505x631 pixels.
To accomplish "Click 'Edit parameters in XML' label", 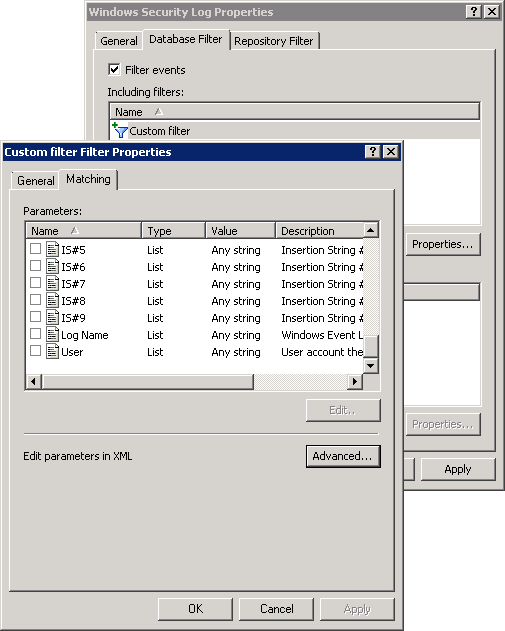I will point(78,456).
